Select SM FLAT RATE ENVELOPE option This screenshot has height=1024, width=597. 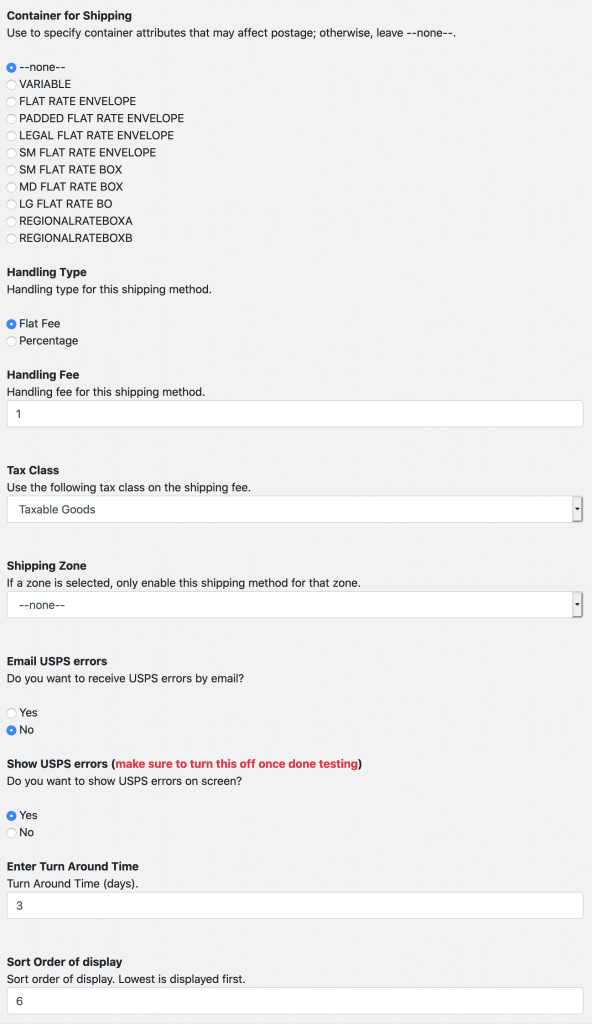point(11,153)
